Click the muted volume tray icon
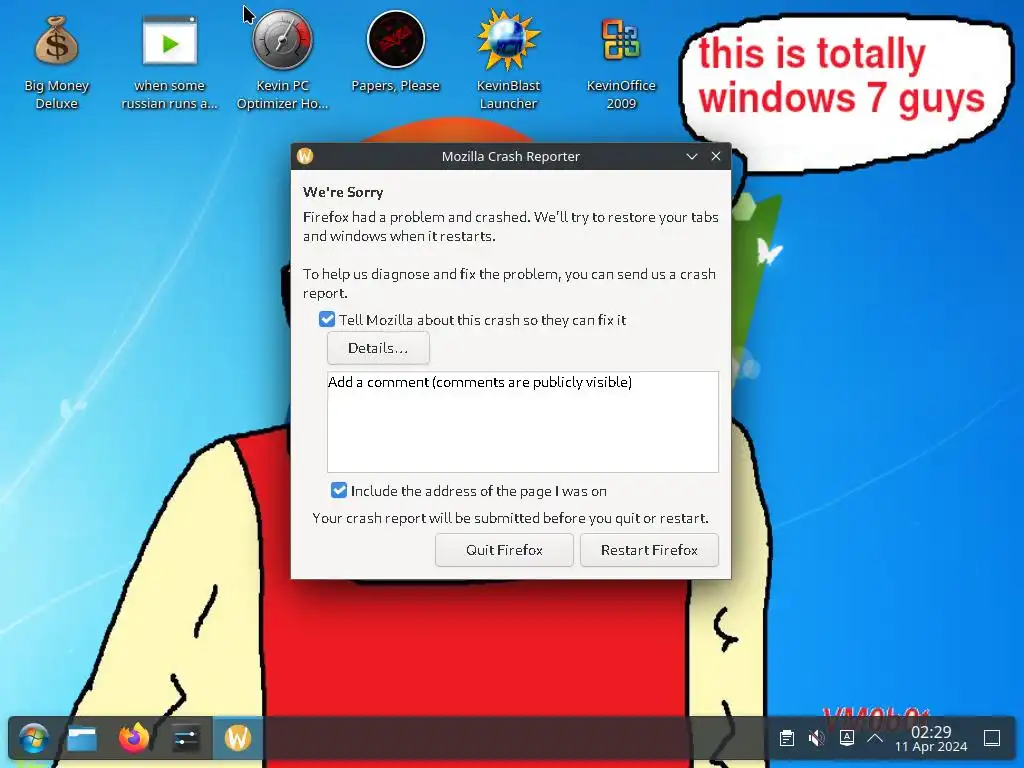Viewport: 1024px width, 768px height. coord(816,739)
